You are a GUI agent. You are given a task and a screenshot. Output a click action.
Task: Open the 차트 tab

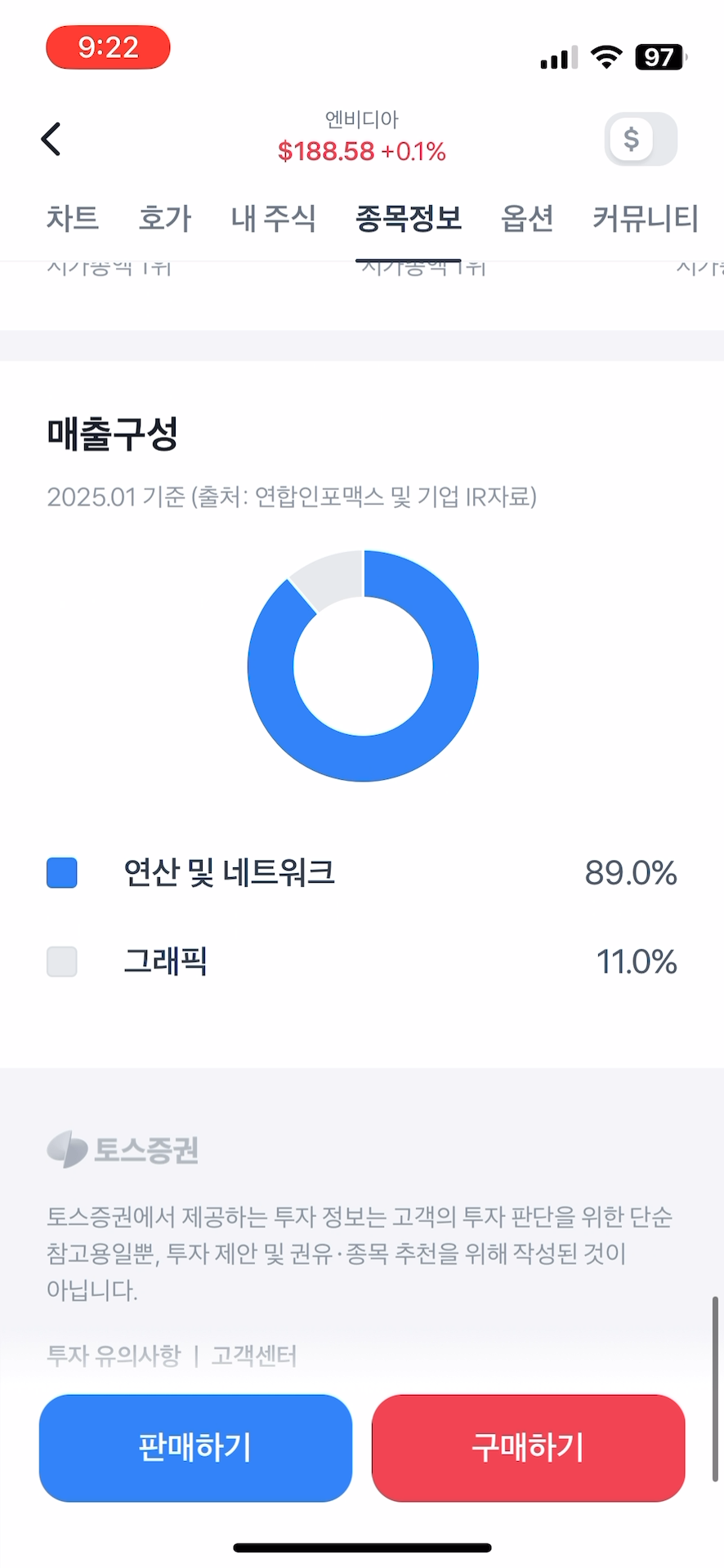point(73,218)
